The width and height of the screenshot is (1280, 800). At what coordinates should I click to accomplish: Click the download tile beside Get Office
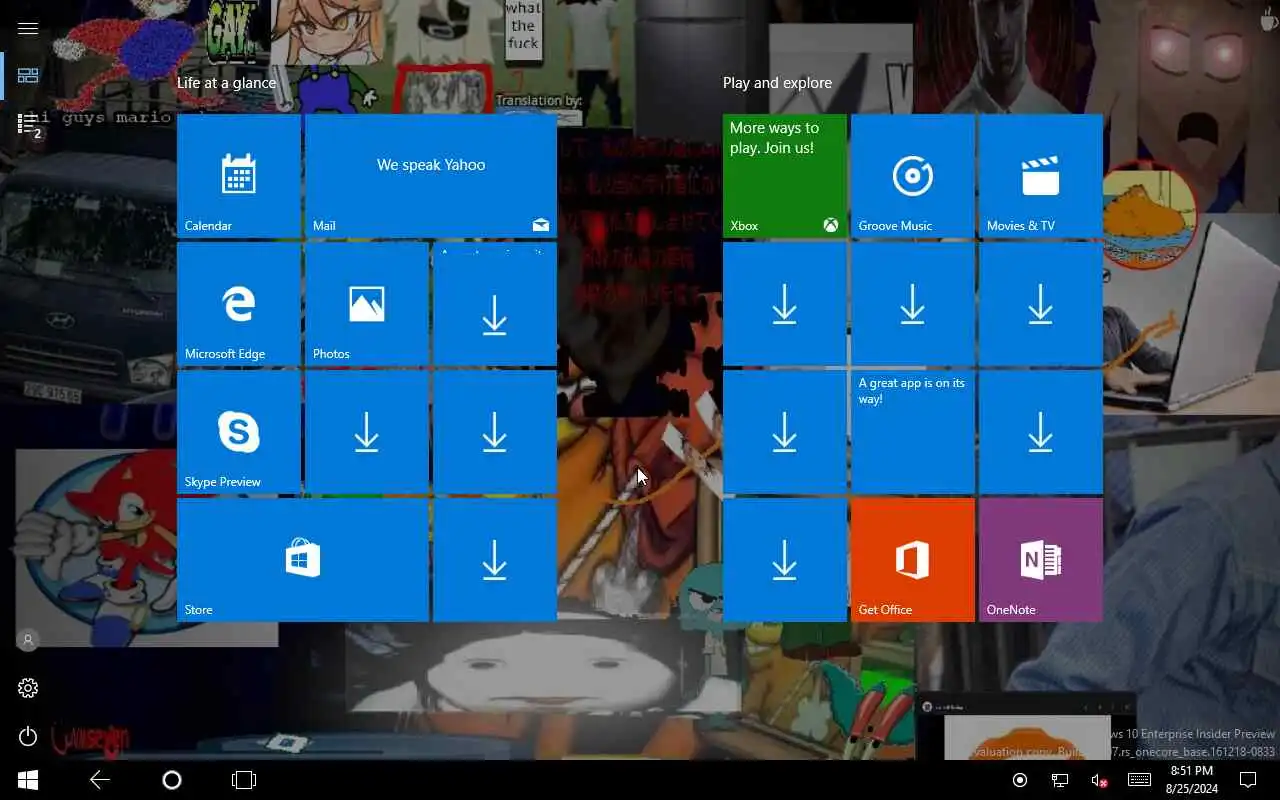pos(785,560)
